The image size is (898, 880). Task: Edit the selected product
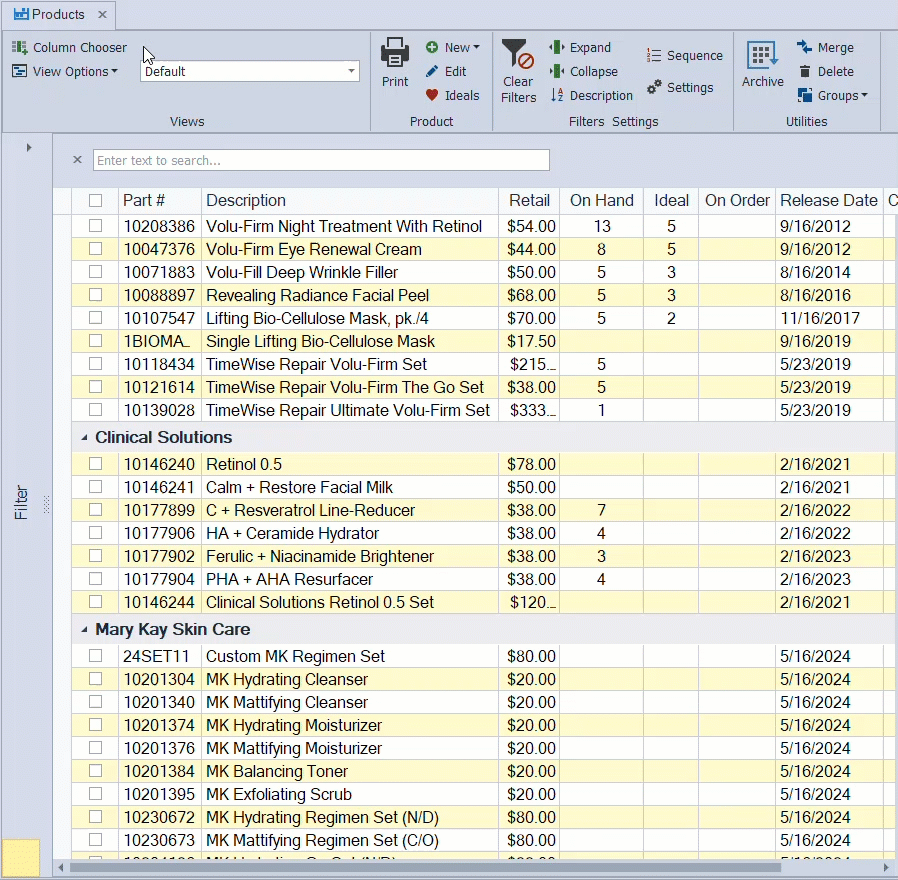click(446, 72)
